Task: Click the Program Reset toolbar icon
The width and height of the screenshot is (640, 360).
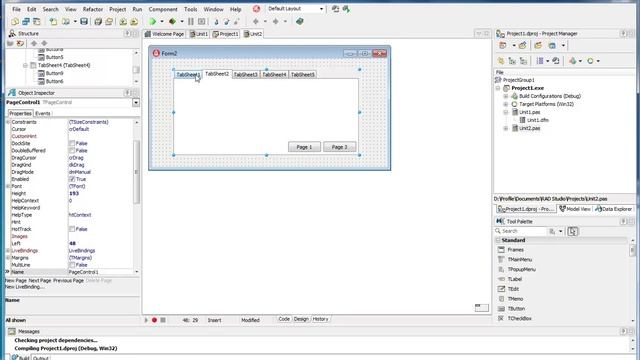Action: click(201, 22)
